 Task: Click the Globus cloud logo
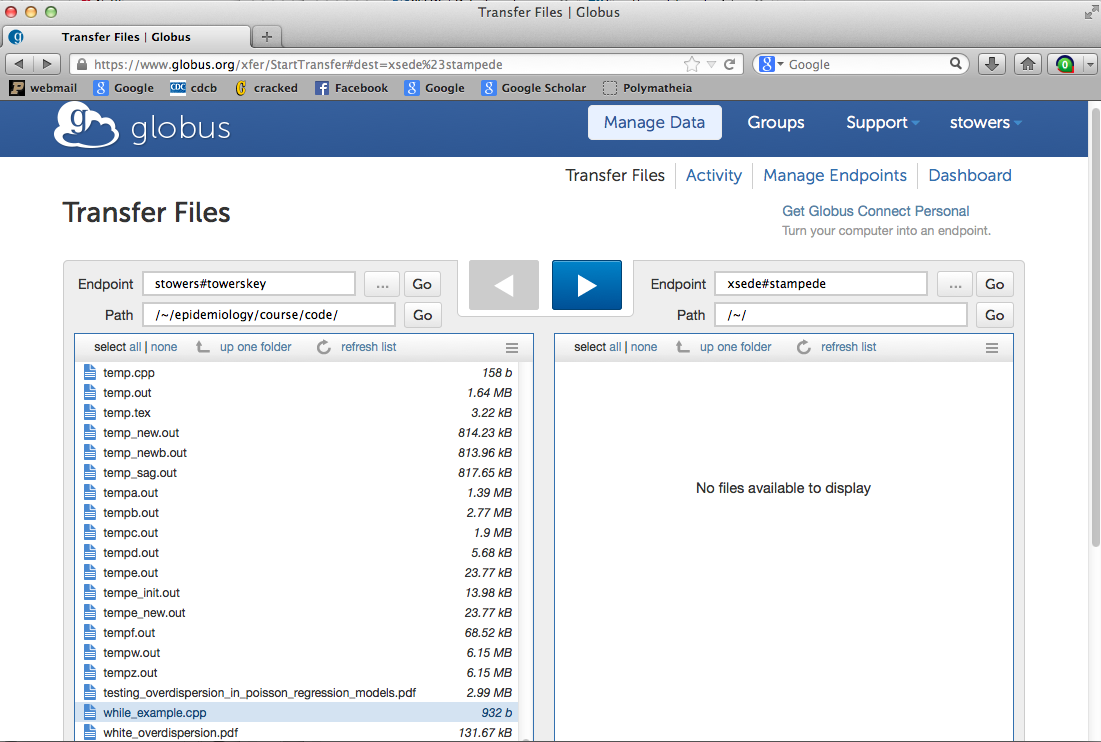tap(86, 125)
